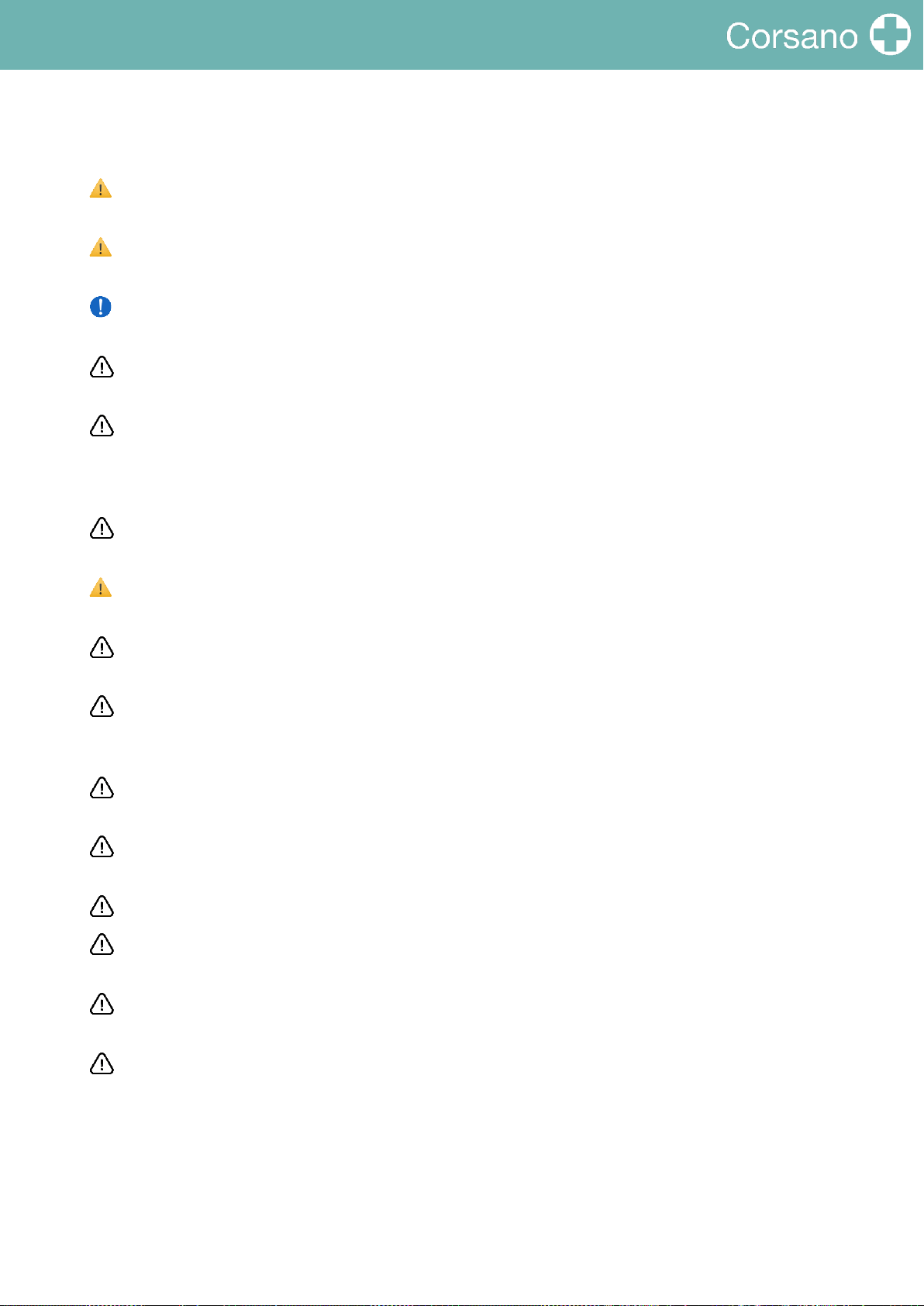
Task: Click the fifth outlined caution triangle icon
Action: tap(102, 707)
